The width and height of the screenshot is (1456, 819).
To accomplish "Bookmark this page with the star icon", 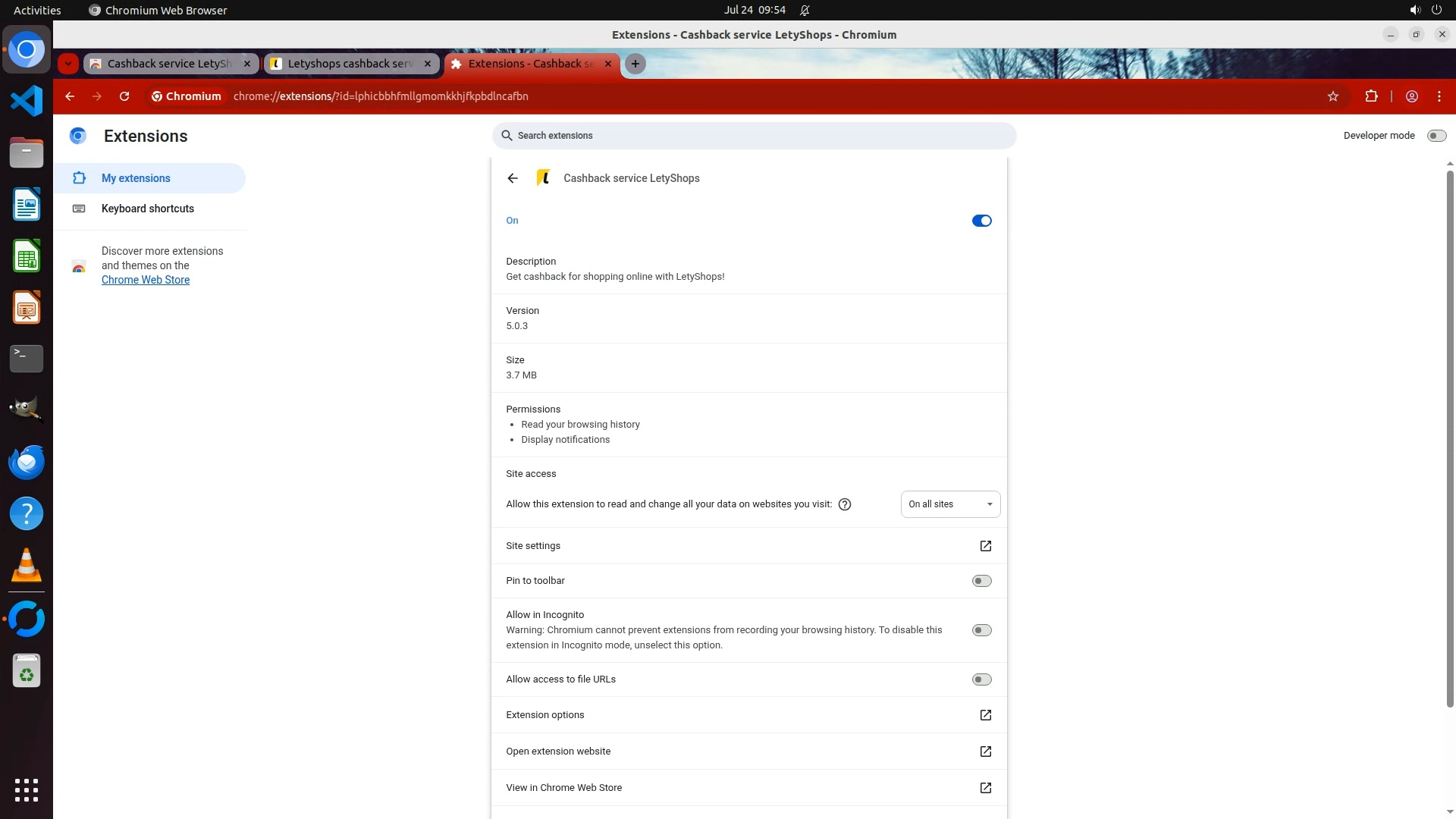I will 1333,96.
